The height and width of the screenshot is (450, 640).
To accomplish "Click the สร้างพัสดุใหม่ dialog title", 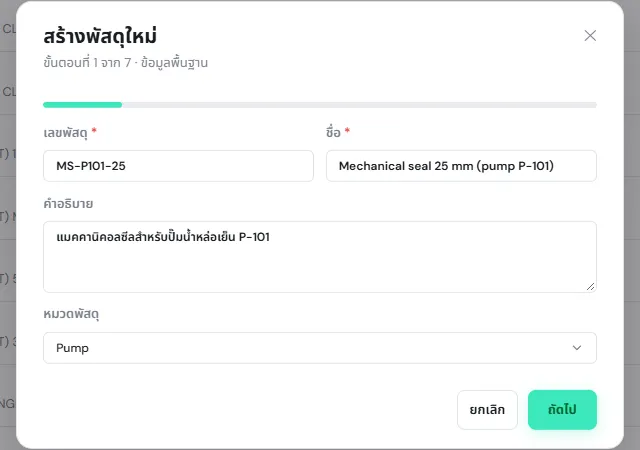I will coord(100,36).
